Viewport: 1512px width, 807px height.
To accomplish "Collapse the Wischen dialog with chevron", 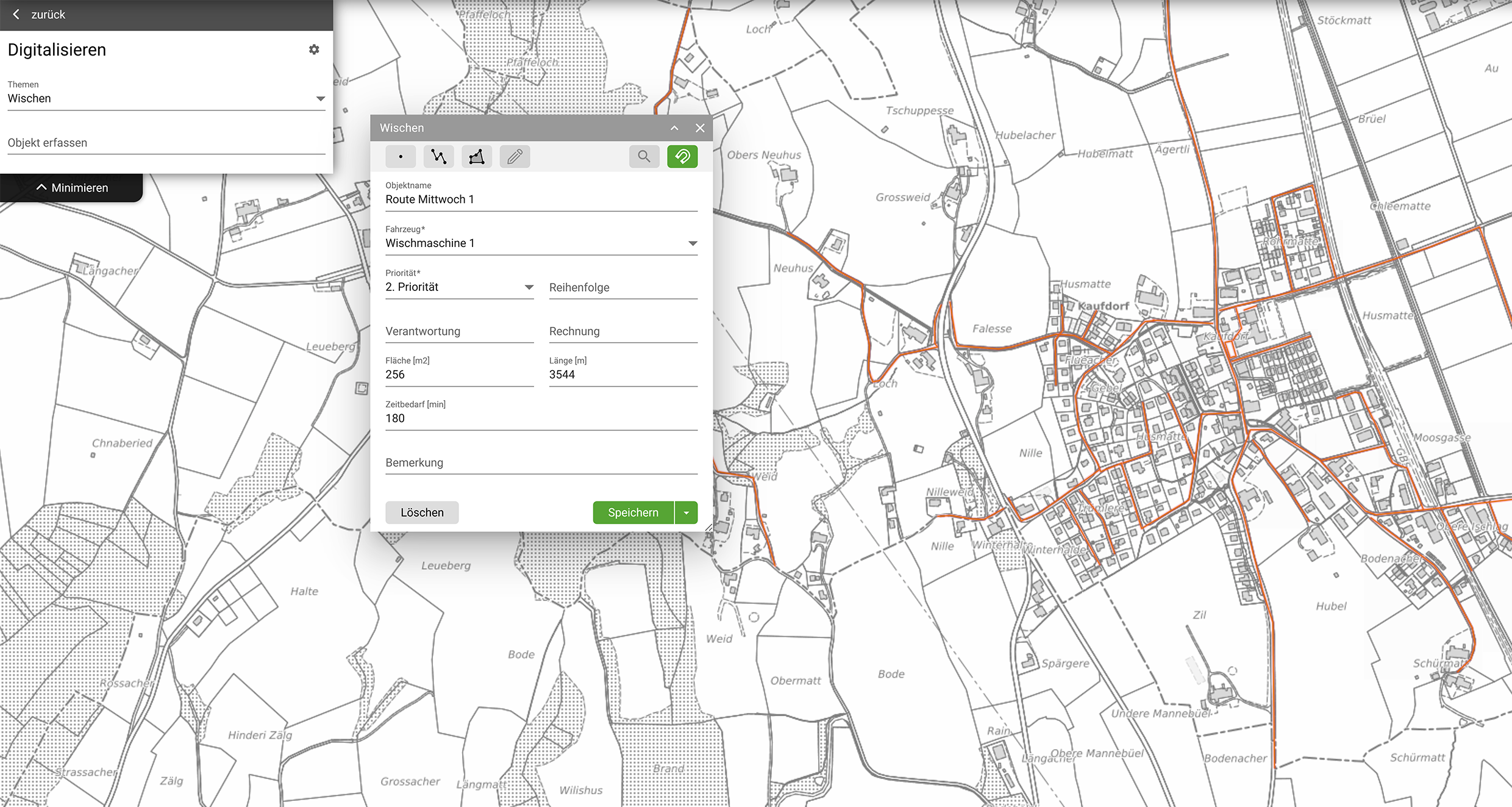I will click(x=674, y=128).
